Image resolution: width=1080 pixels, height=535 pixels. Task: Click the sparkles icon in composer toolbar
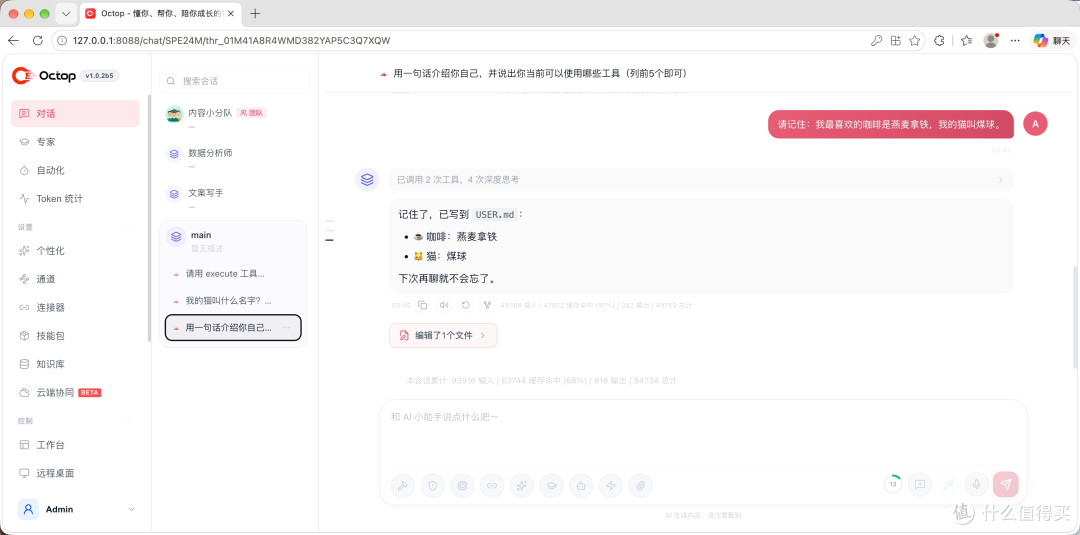coord(521,485)
